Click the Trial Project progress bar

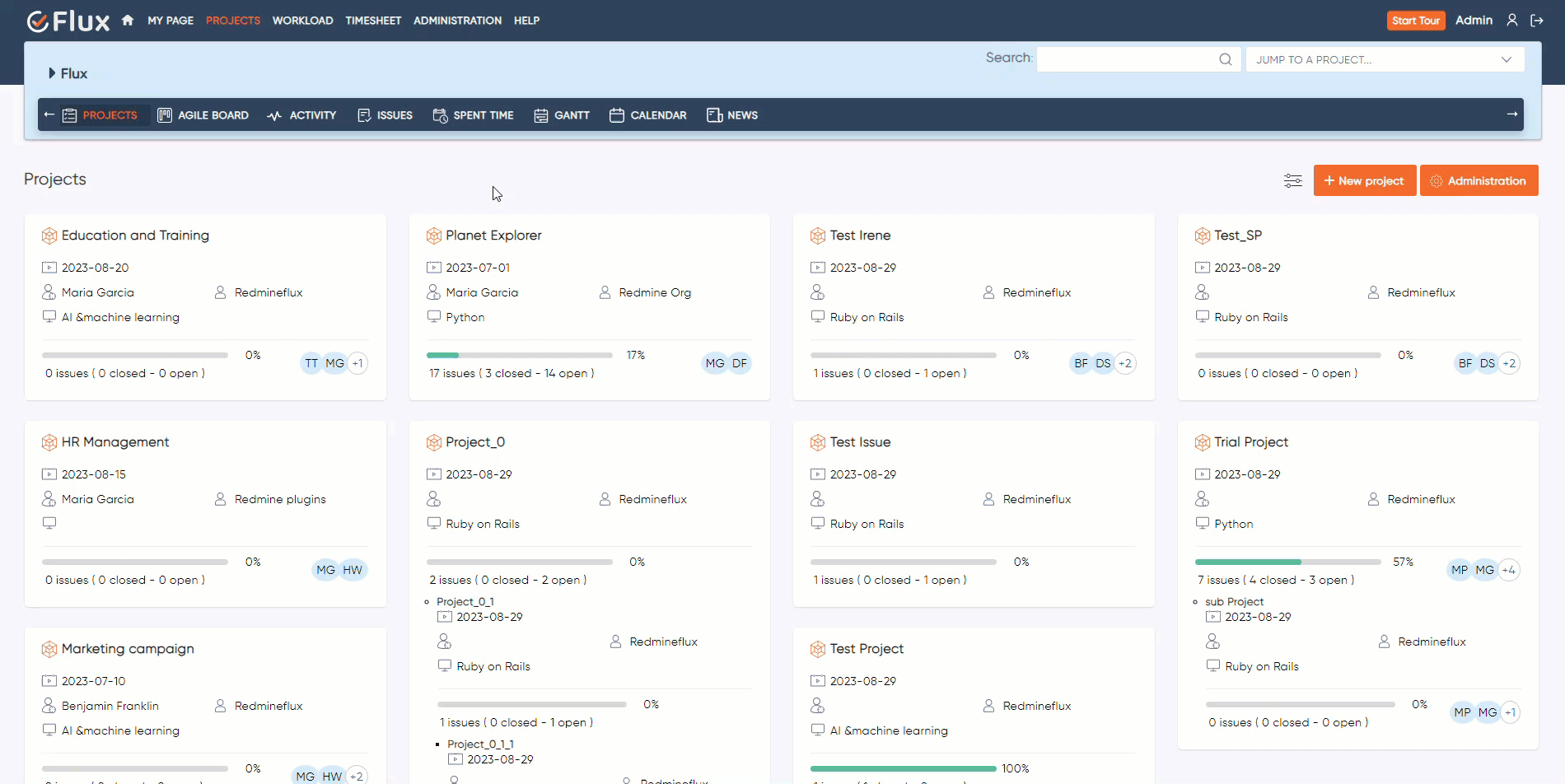coord(1287,562)
